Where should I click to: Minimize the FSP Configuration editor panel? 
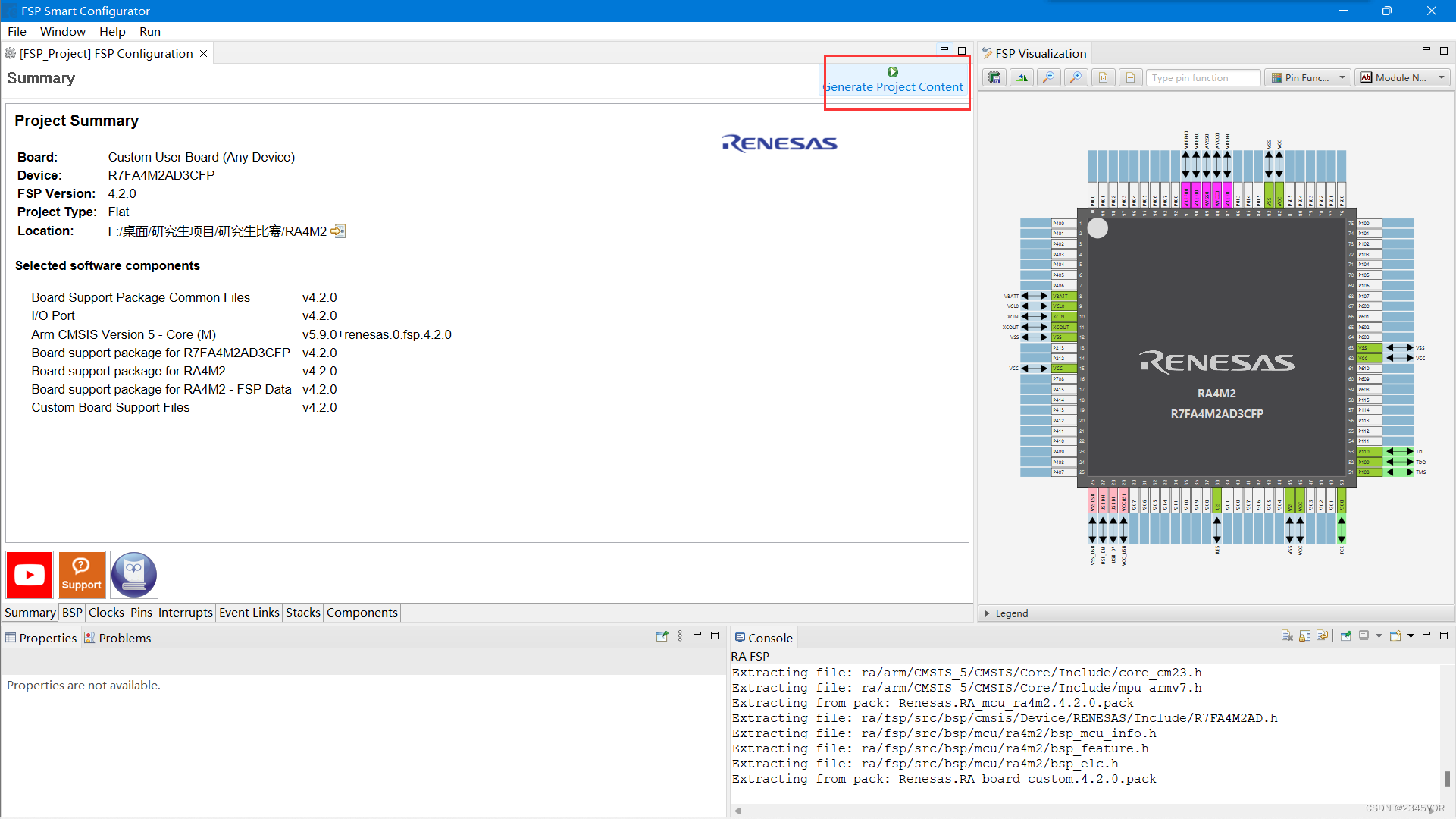(x=944, y=49)
